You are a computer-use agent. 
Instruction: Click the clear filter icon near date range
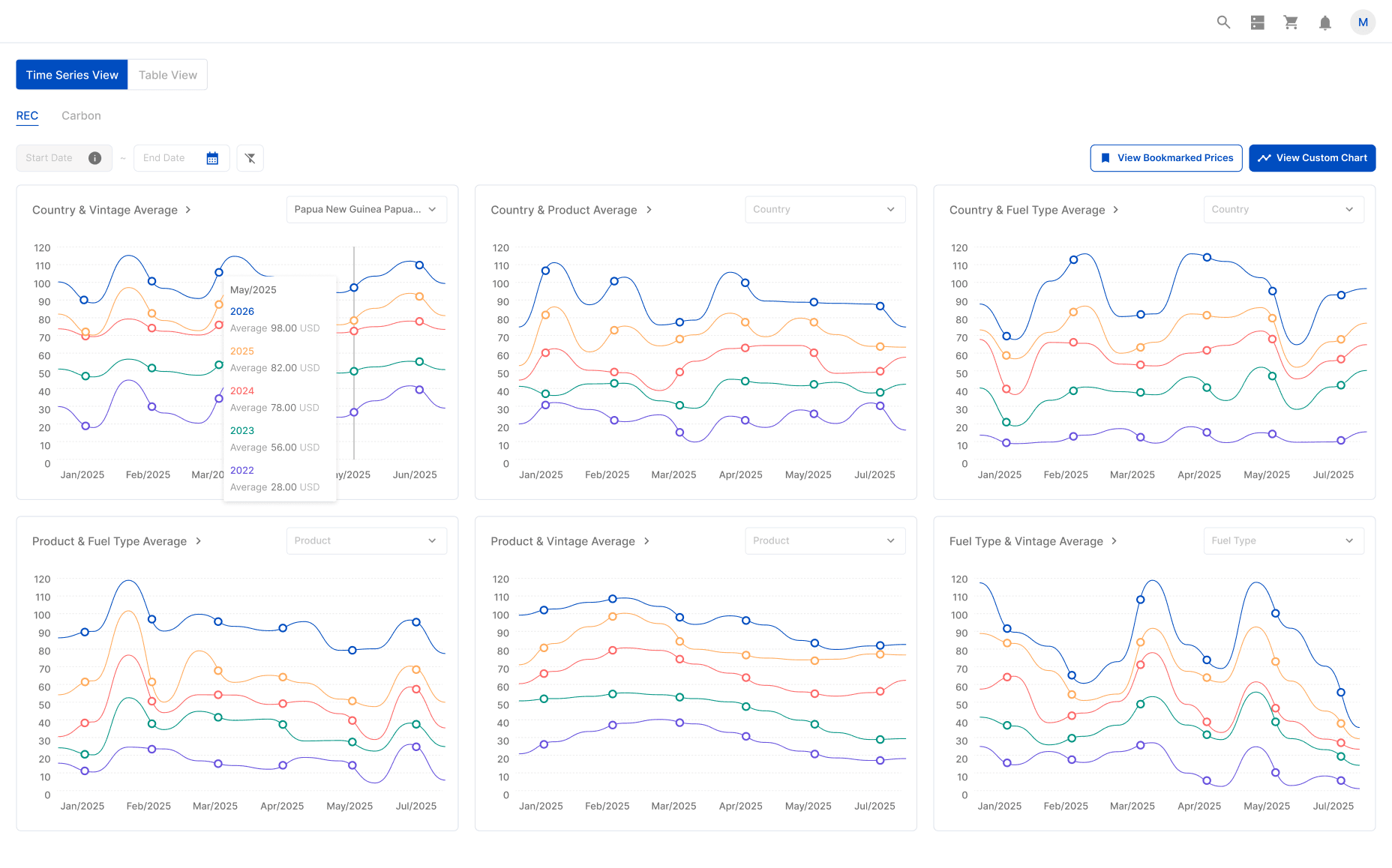tap(250, 158)
